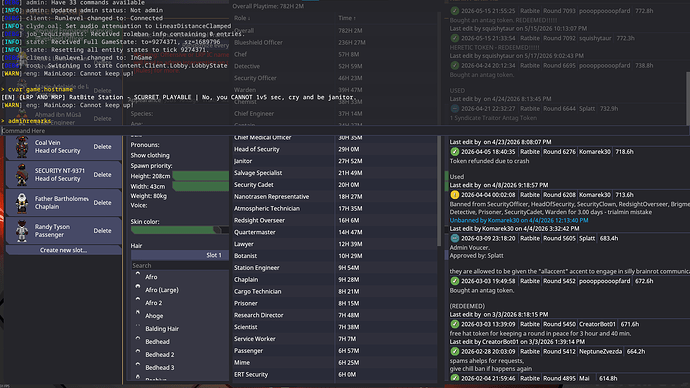Viewport: 690px width, 388px height.
Task: Click green check icon on 2026-03-03 13:39:09 note
Action: 455,324
